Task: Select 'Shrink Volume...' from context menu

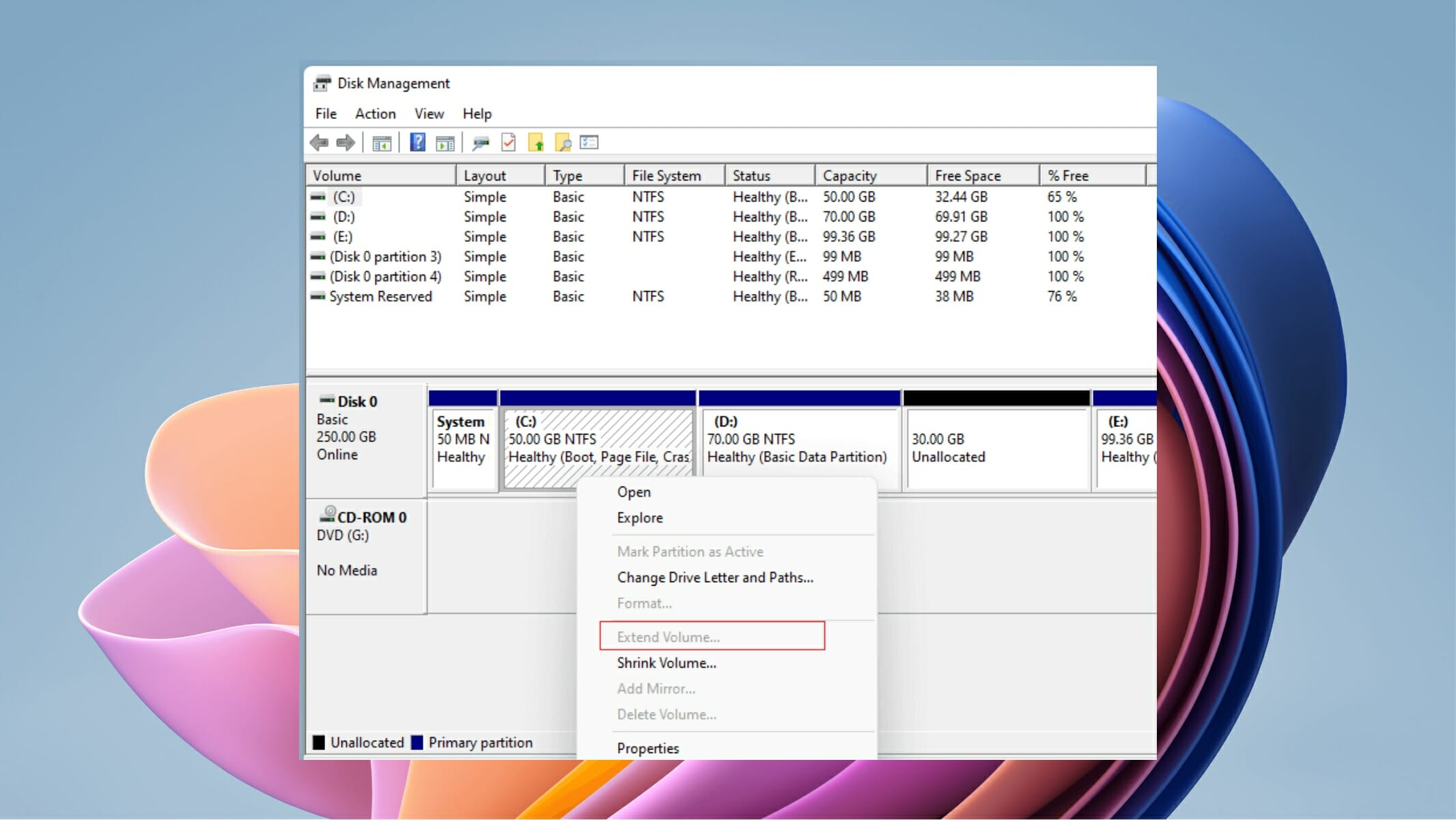Action: pyautogui.click(x=668, y=663)
